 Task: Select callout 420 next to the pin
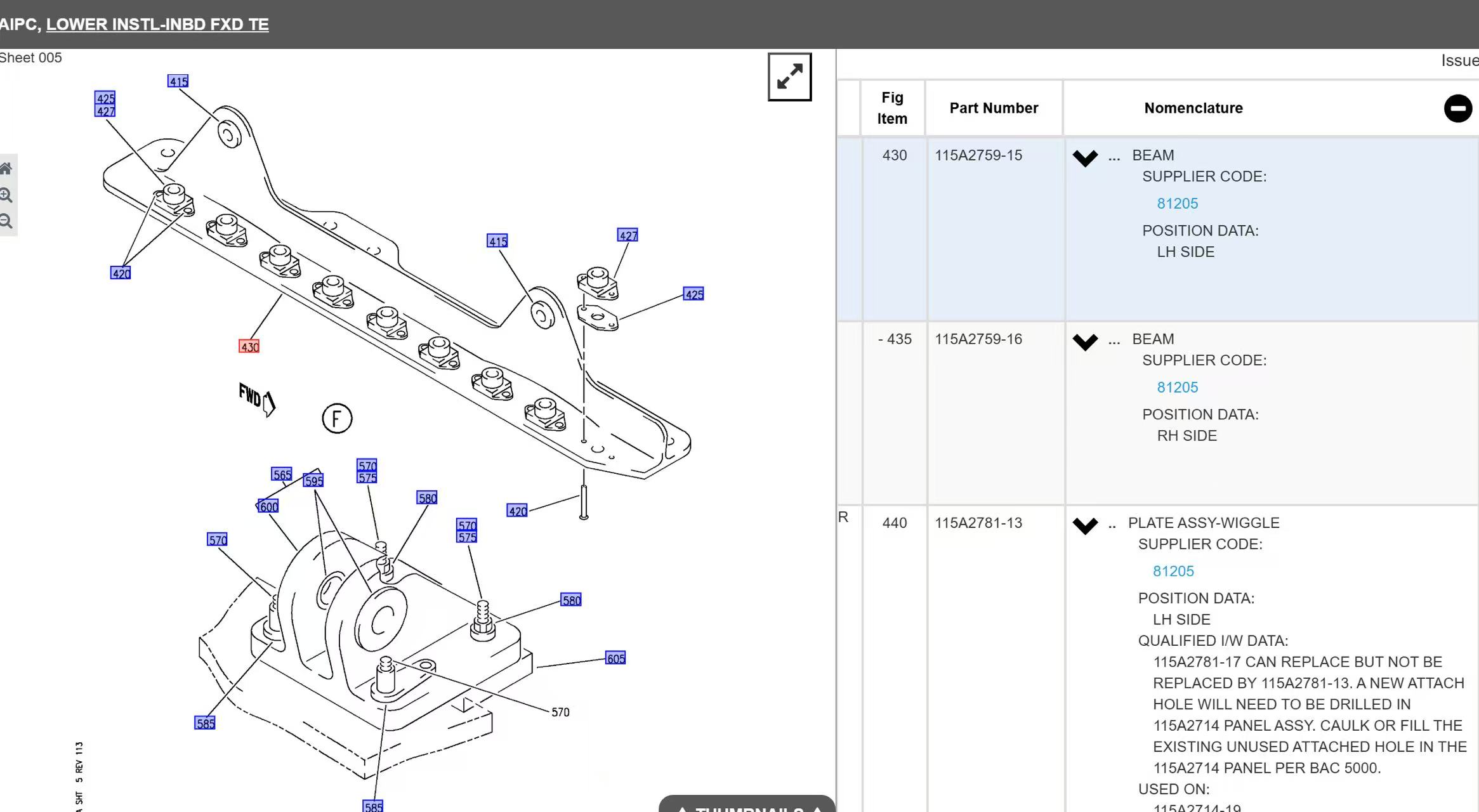point(517,511)
